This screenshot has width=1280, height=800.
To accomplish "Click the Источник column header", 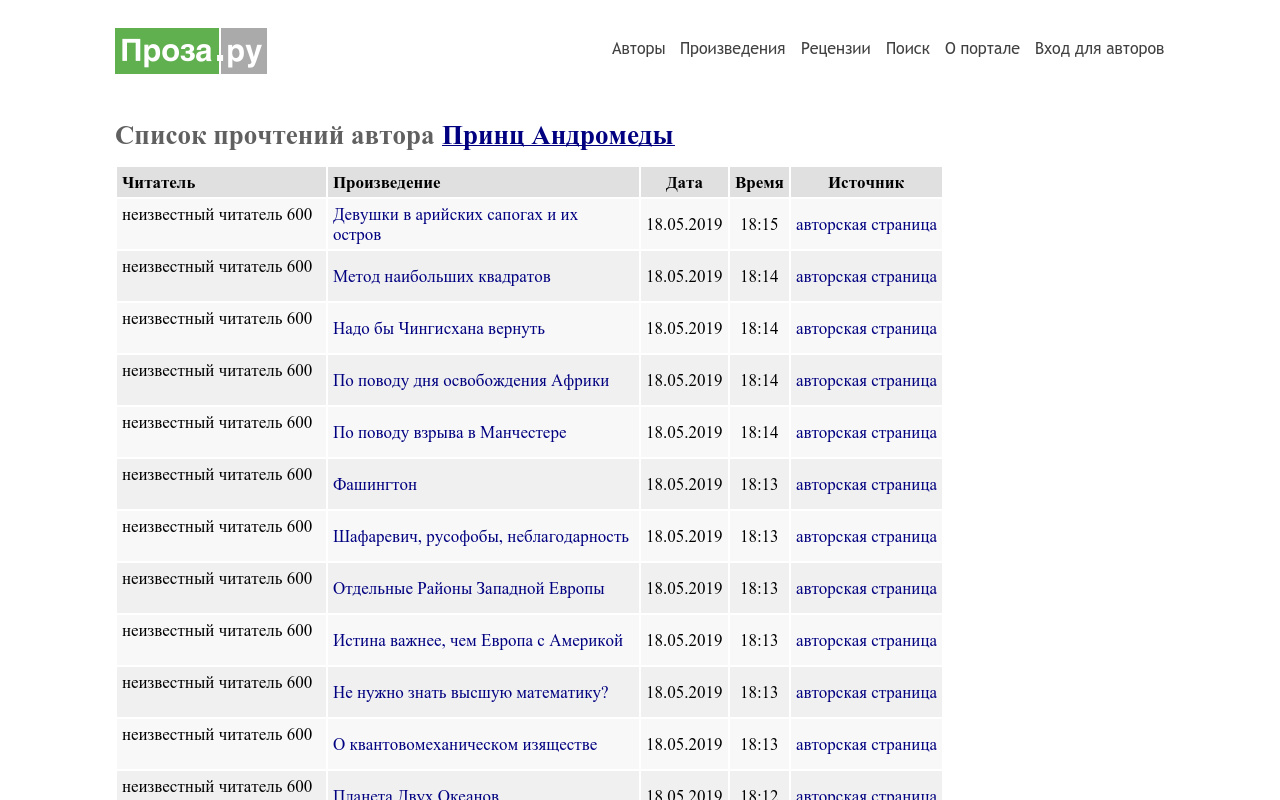I will (866, 182).
